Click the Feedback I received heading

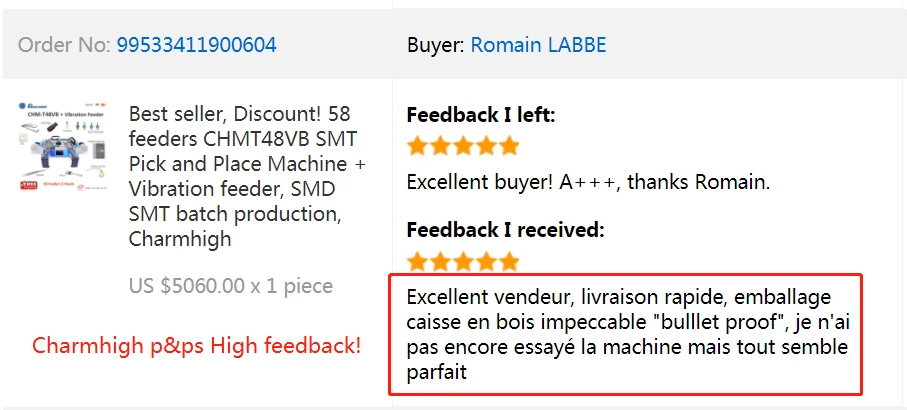click(x=506, y=230)
